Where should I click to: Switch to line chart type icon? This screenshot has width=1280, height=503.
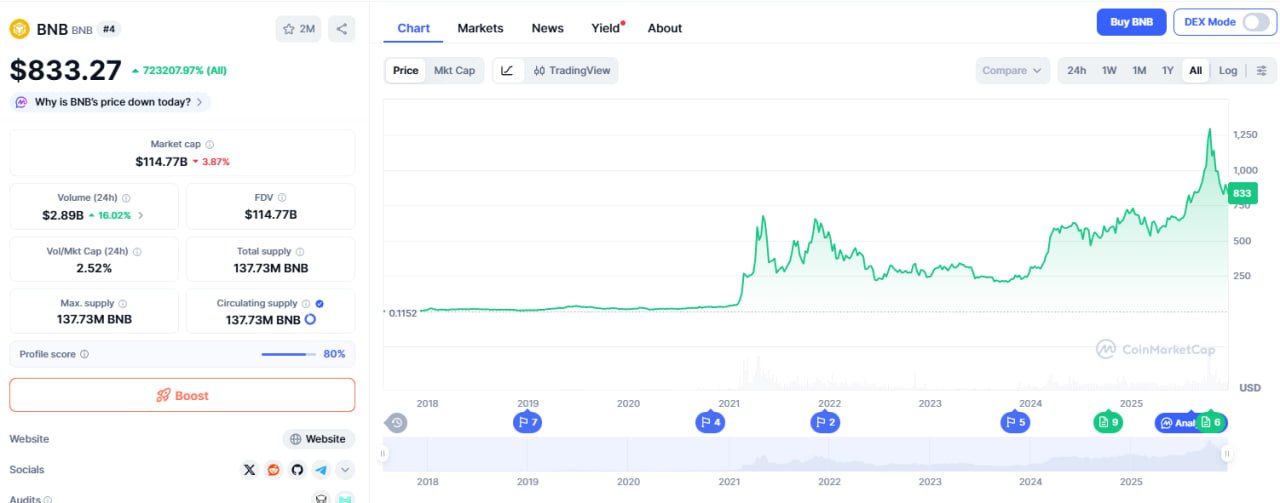pos(508,70)
